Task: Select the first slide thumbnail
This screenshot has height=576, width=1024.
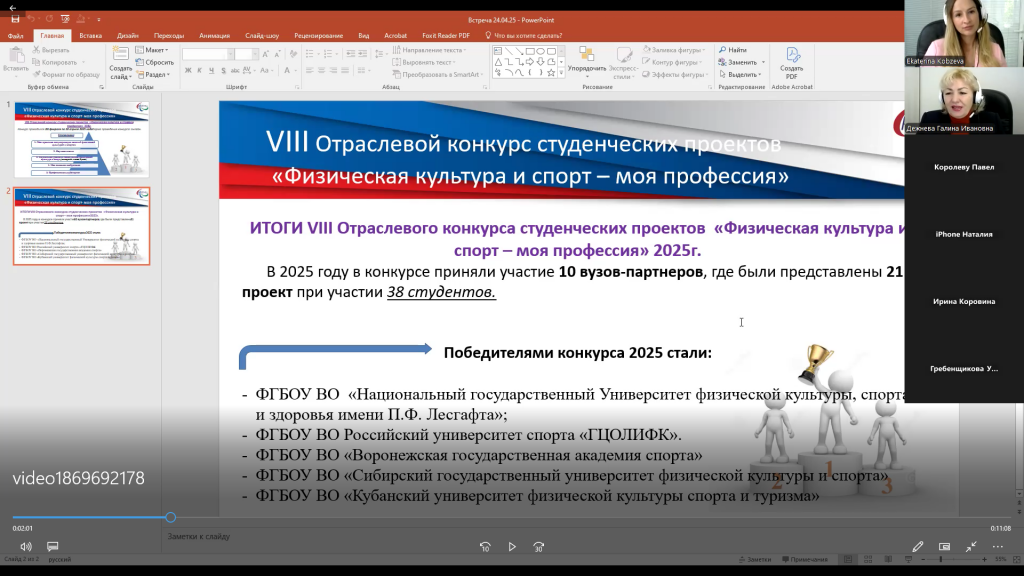Action: point(82,138)
